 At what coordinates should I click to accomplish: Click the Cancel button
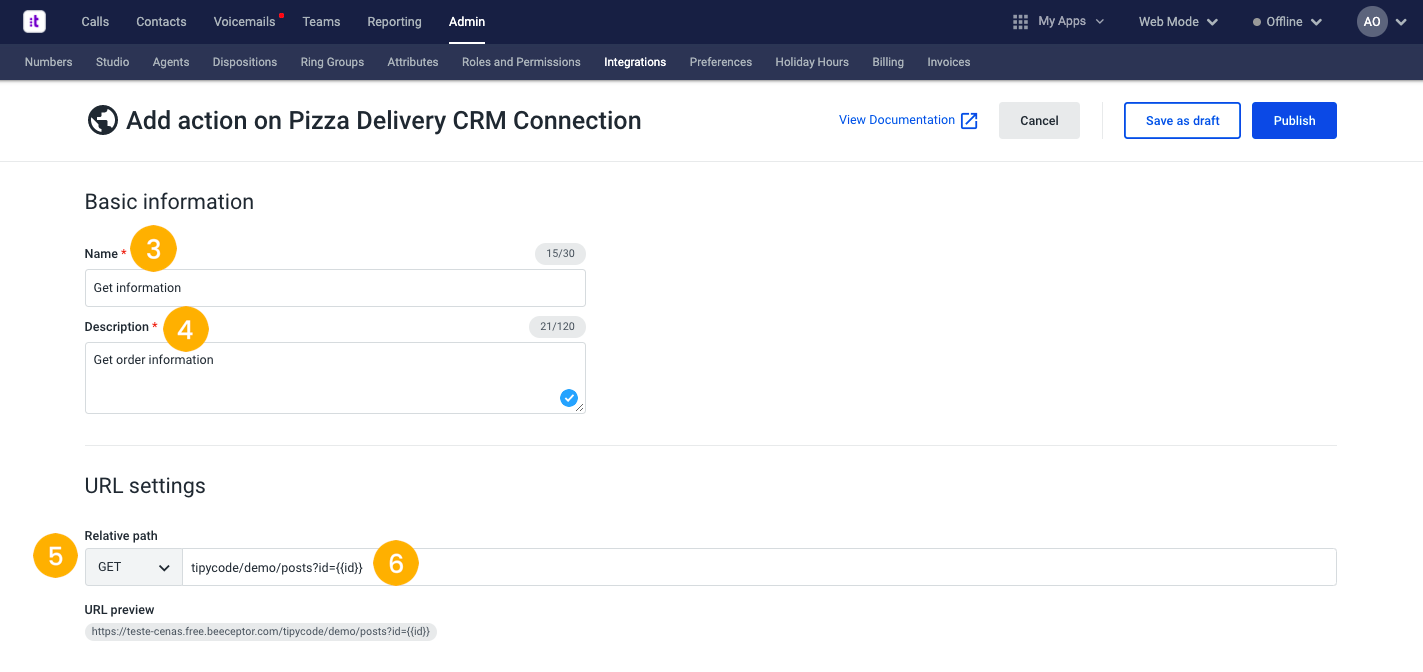(1039, 120)
